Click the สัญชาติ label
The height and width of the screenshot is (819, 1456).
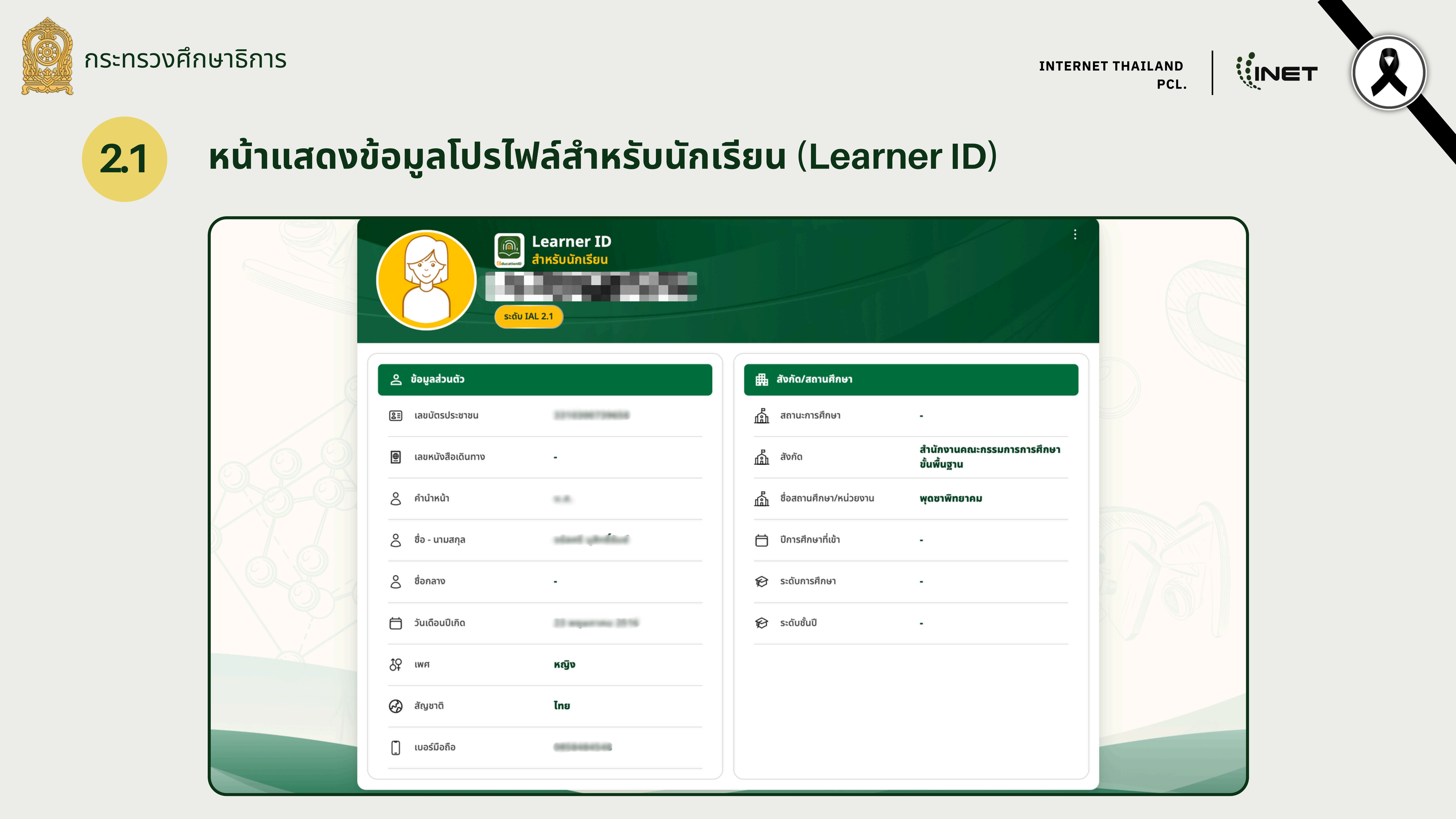429,706
